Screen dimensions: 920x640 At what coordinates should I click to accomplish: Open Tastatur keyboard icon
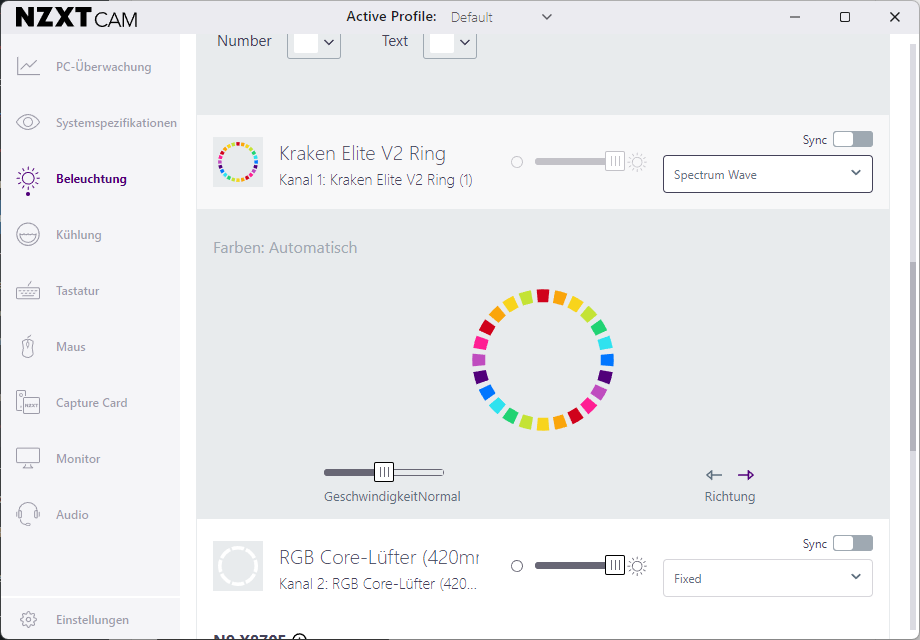(28, 291)
